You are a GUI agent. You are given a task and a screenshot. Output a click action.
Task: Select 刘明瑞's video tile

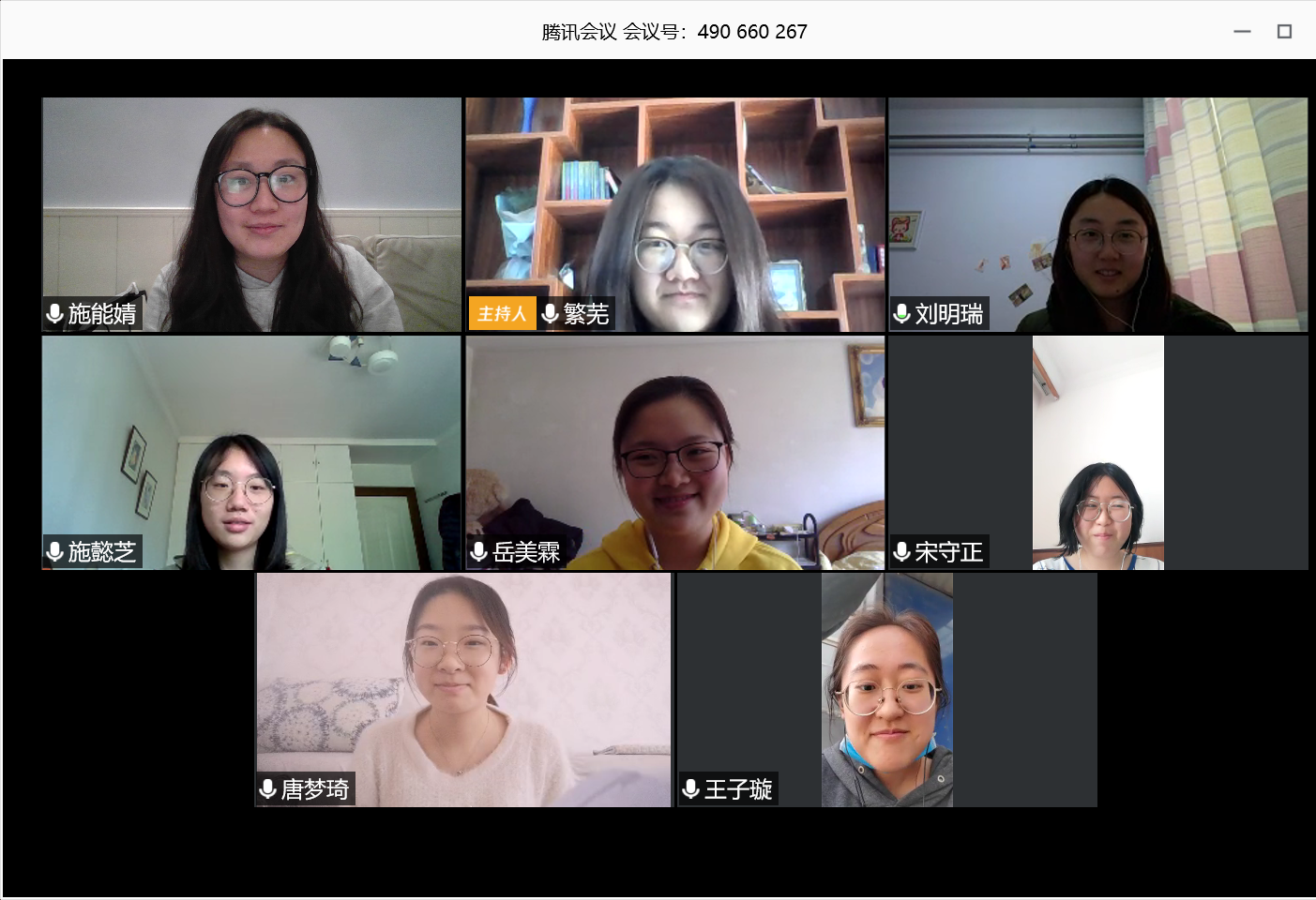(1098, 215)
